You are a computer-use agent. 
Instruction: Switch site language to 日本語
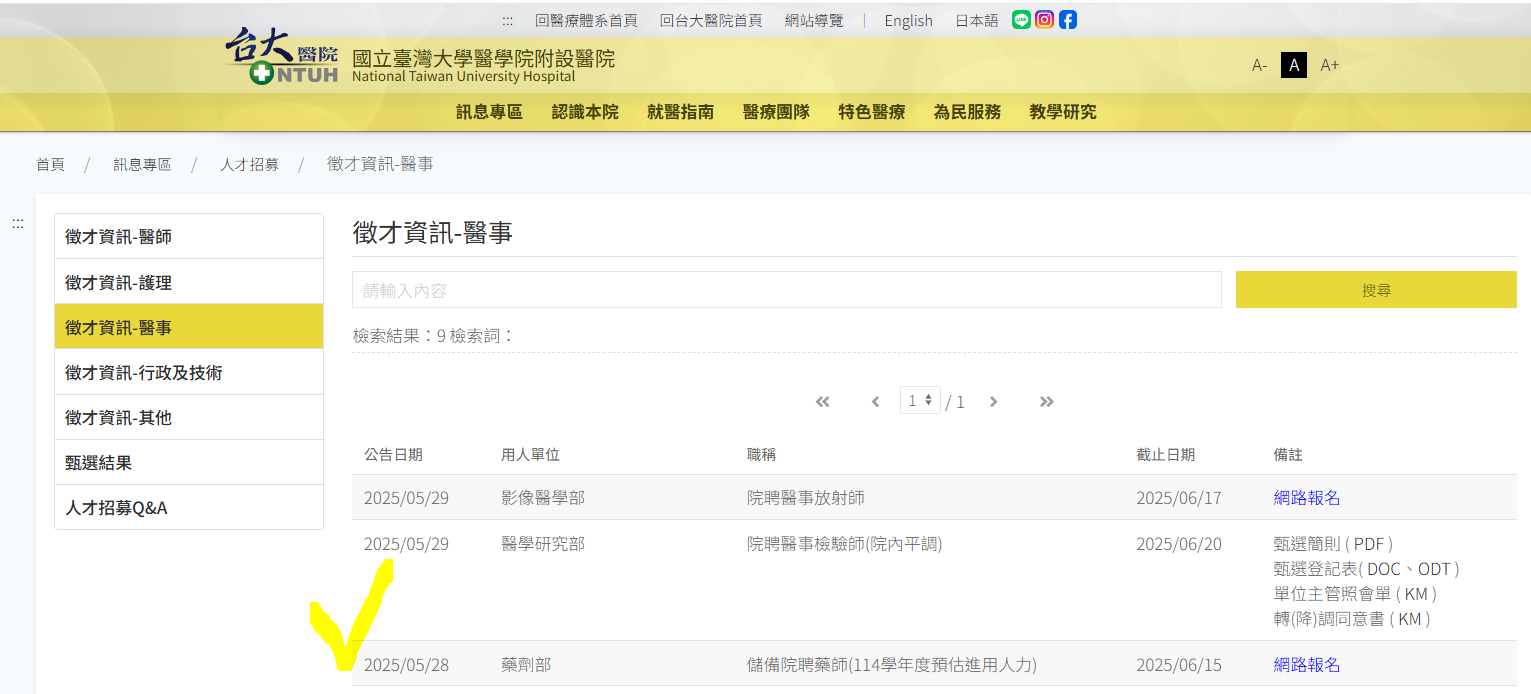(x=977, y=21)
